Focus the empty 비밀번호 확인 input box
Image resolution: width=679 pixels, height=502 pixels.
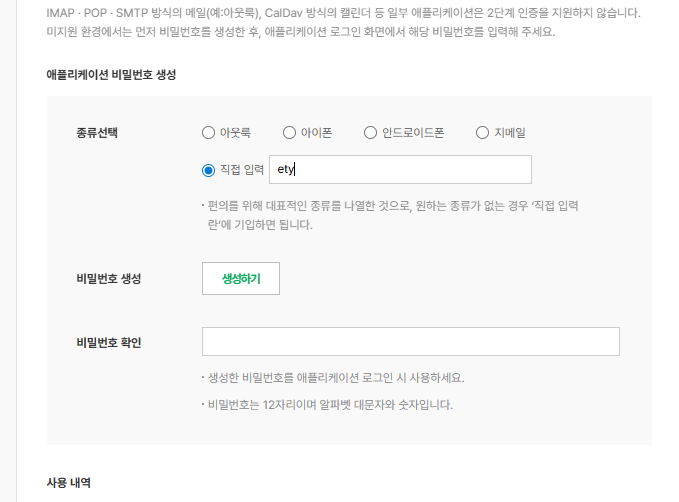[410, 342]
